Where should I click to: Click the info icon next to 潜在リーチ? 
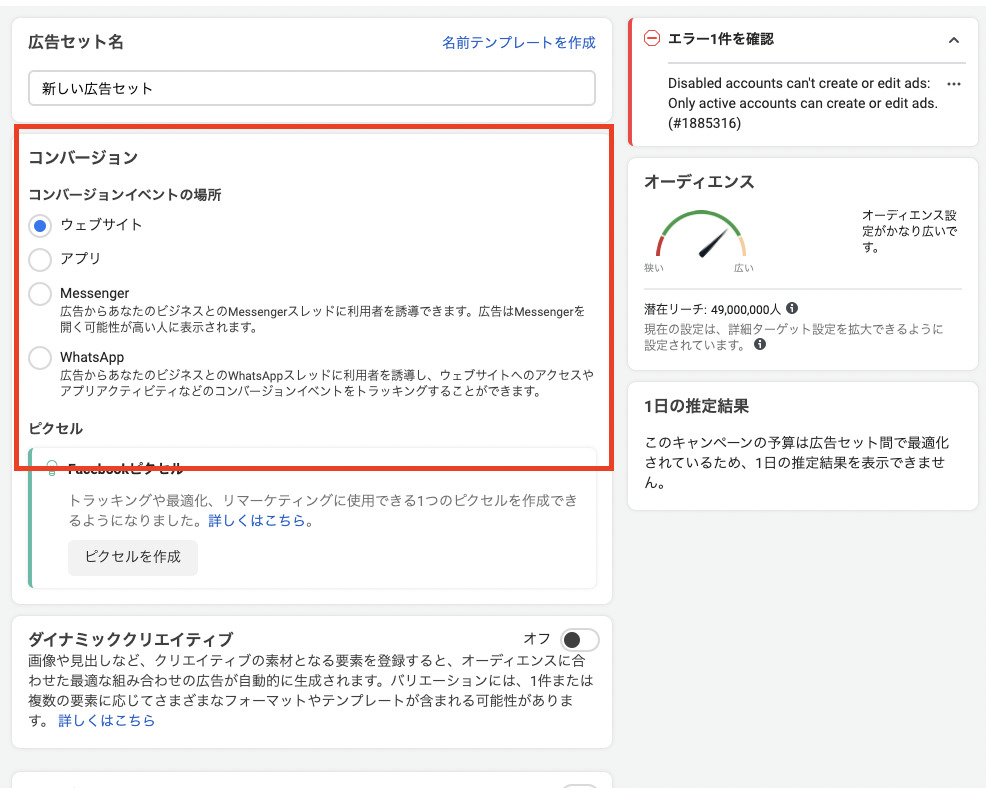[793, 308]
